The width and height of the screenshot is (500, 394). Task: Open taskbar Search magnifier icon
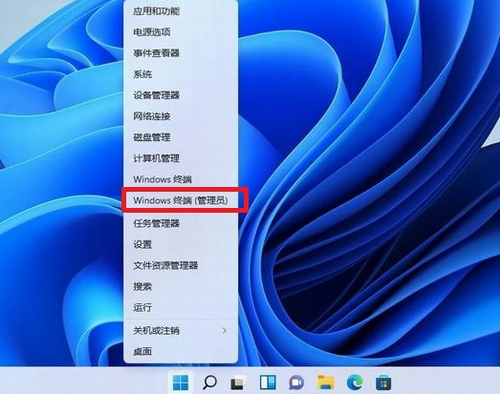(210, 382)
